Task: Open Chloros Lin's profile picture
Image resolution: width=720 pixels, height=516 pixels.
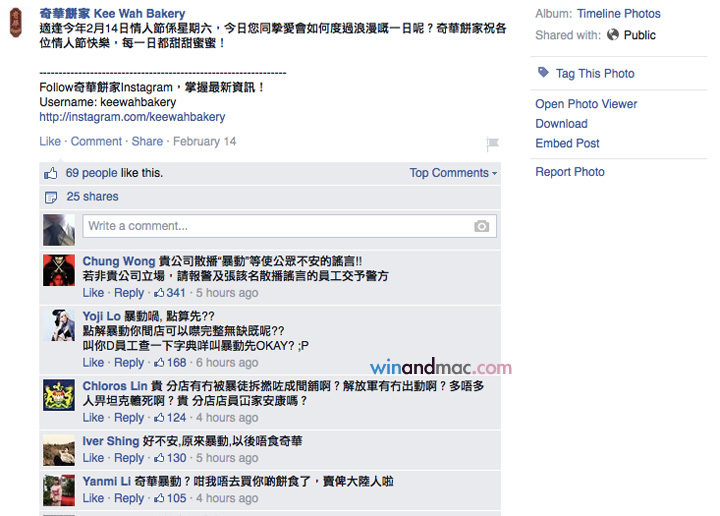Action: pos(59,395)
